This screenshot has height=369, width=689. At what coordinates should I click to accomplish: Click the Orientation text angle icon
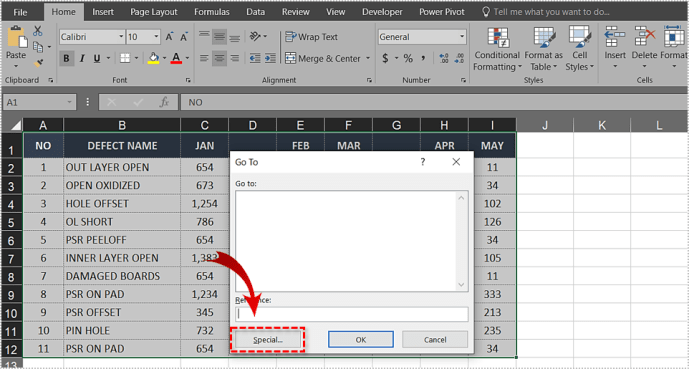click(x=256, y=36)
